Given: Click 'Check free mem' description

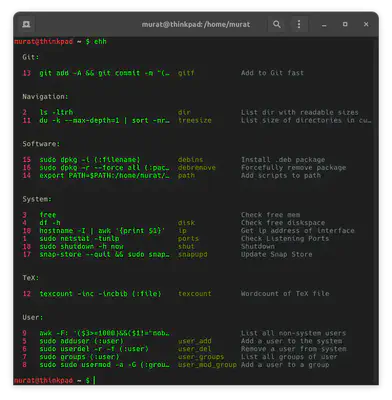Looking at the screenshot, I should coord(270,215).
